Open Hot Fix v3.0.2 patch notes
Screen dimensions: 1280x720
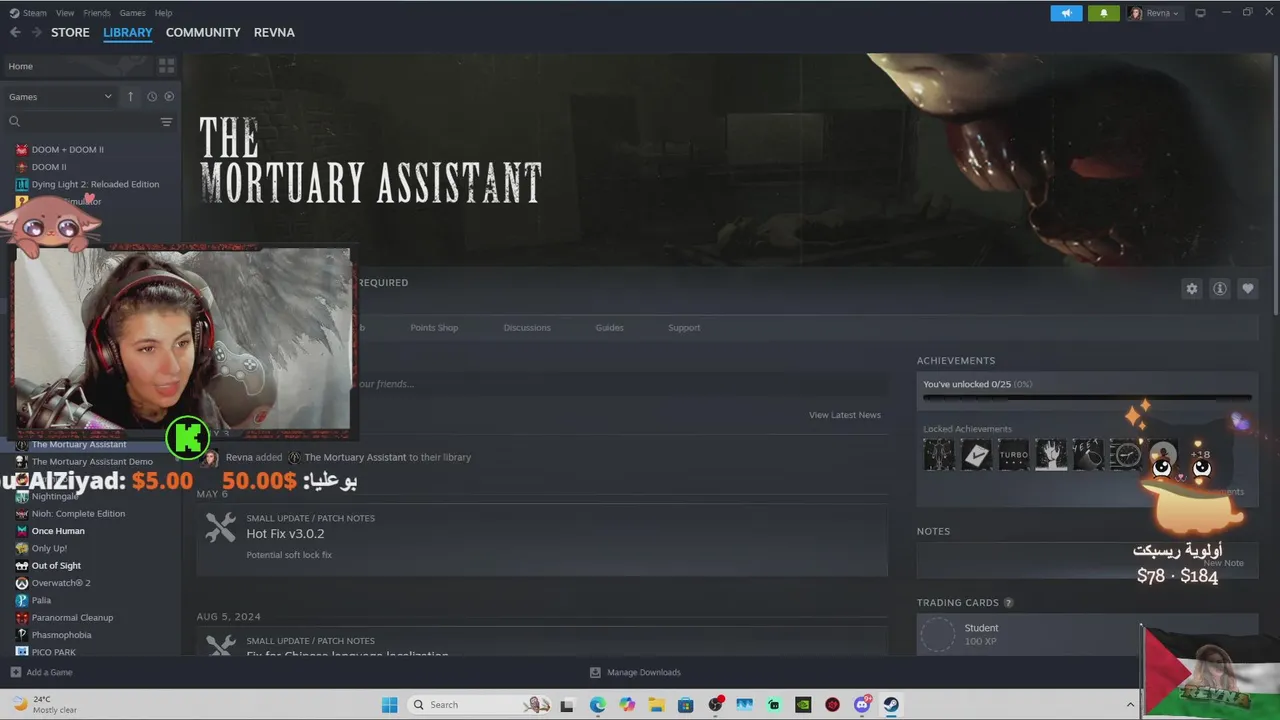pos(541,539)
